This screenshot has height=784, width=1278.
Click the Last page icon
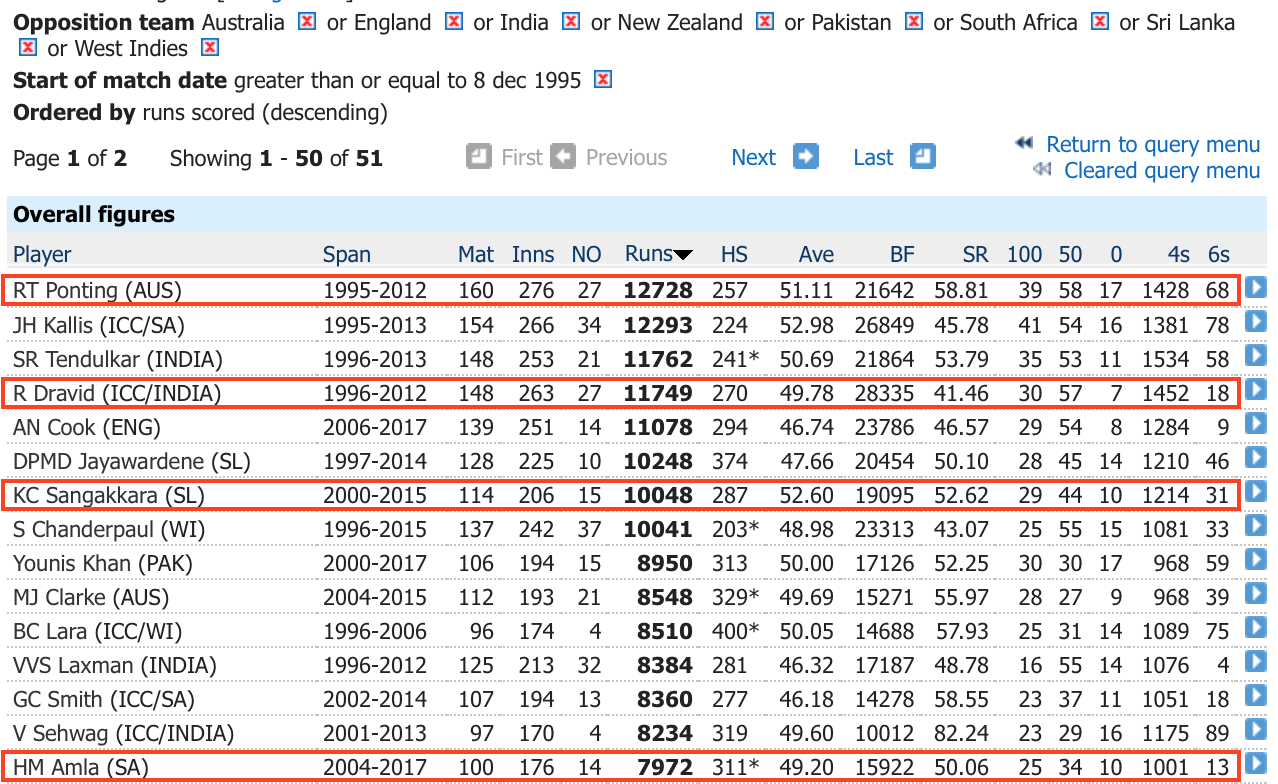(923, 157)
